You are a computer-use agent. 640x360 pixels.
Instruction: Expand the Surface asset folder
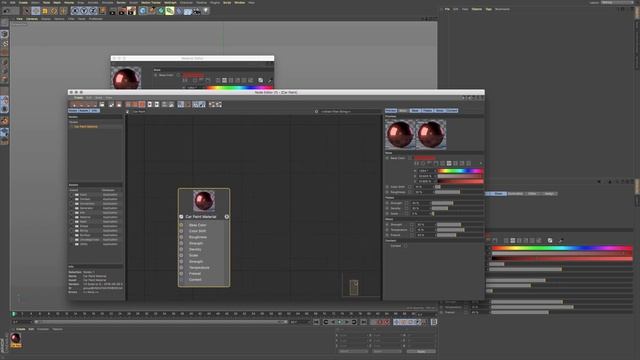click(72, 235)
